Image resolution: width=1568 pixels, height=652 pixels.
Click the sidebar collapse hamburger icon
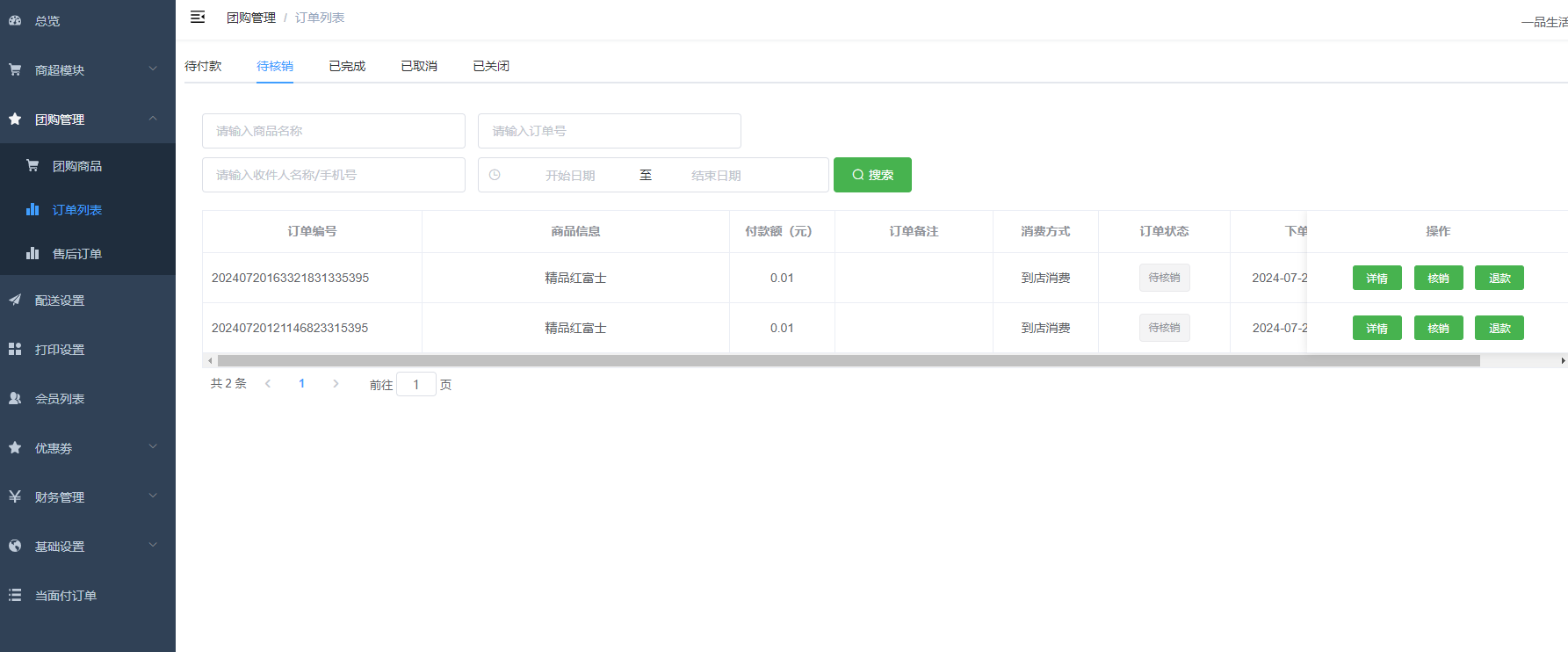(x=198, y=17)
